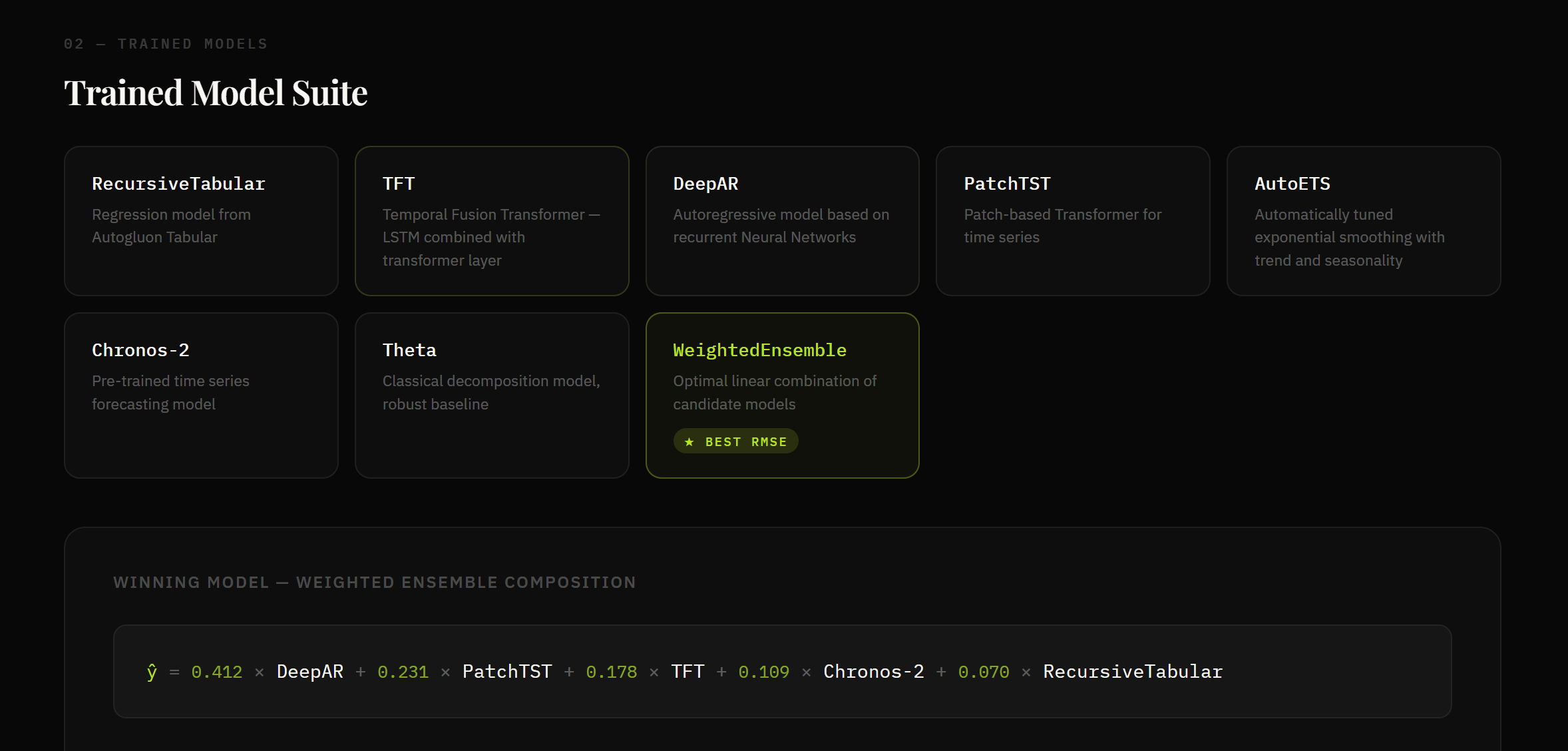The image size is (1568, 751).
Task: Click the star icon in Best RMSE badge
Action: click(x=689, y=442)
